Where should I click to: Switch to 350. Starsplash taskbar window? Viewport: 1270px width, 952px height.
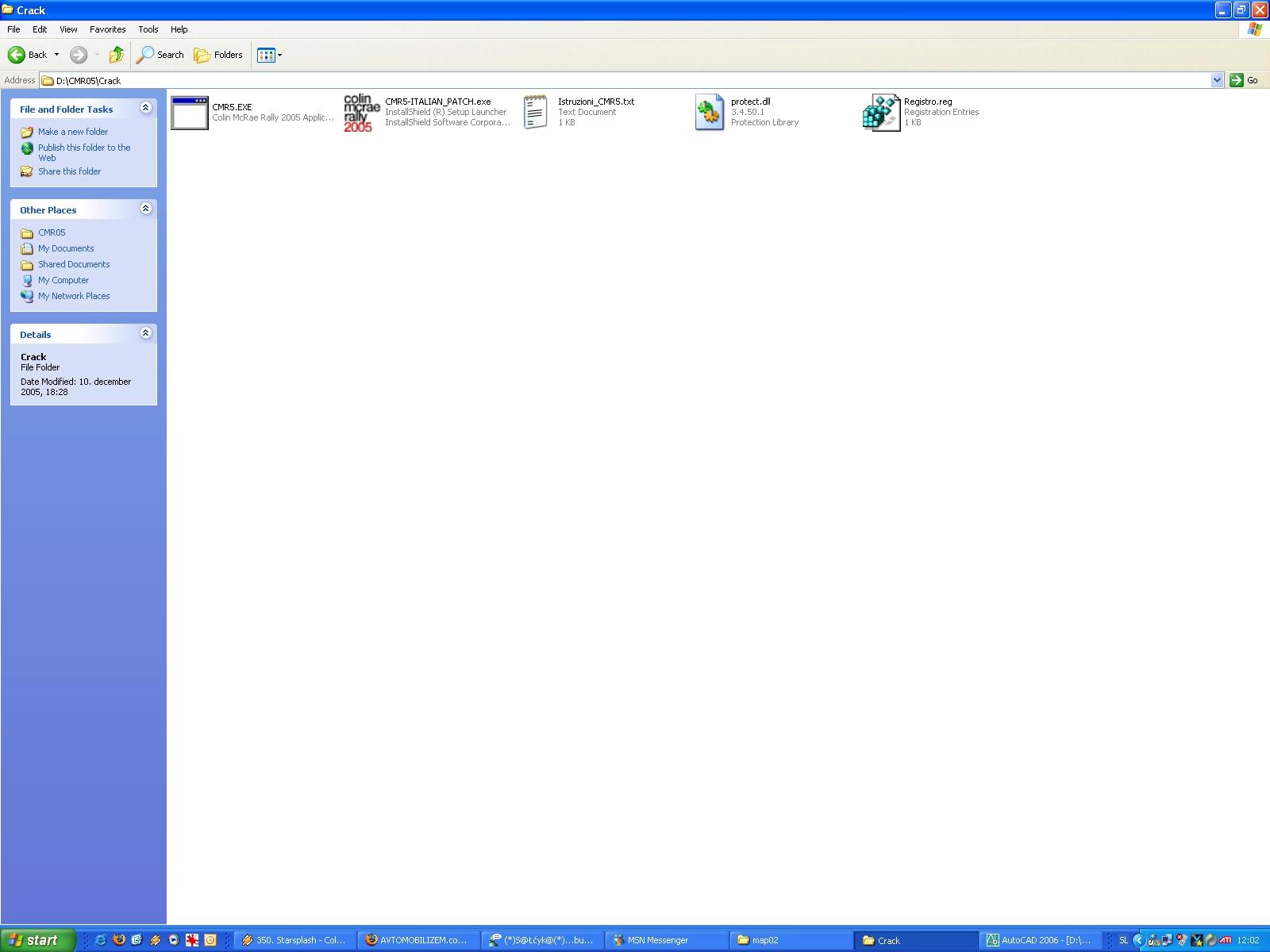[x=294, y=940]
